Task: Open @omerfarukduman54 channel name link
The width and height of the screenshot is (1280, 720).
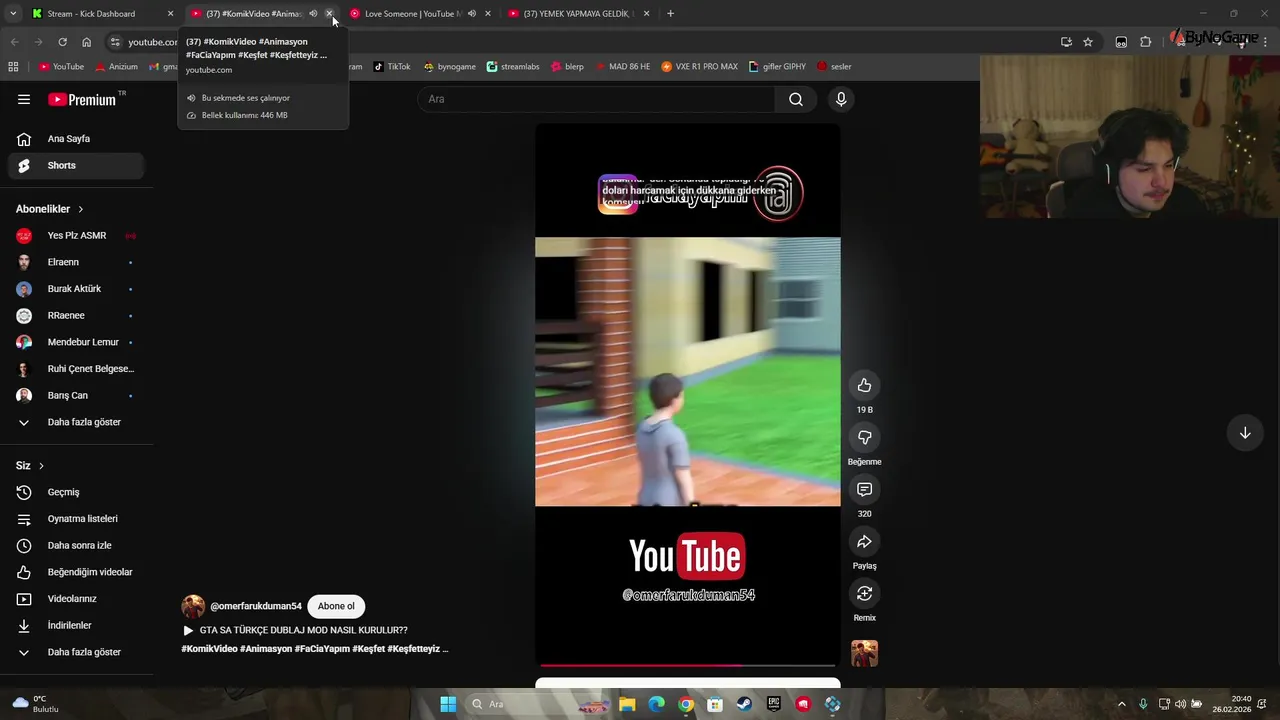Action: coord(256,606)
